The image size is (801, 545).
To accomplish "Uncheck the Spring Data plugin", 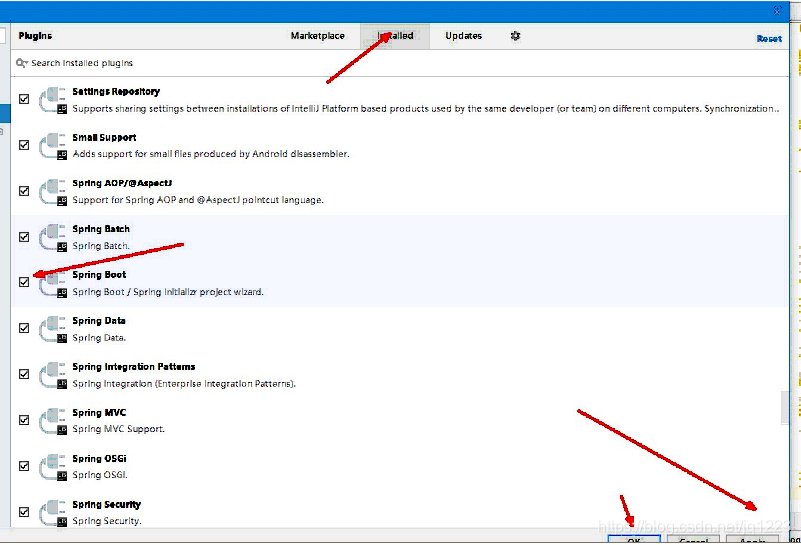I will point(24,328).
